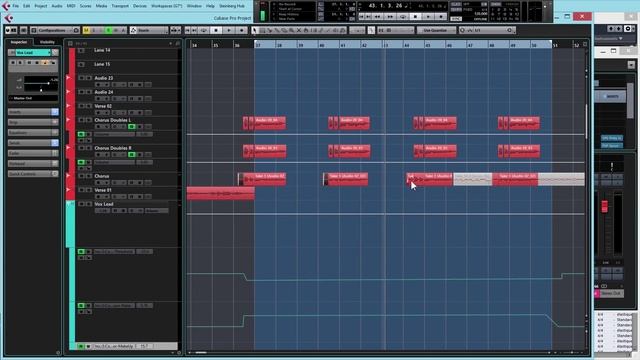Viewport: 640px width, 360px height.
Task: Open the Steinberg Hub menu
Action: pos(232,6)
